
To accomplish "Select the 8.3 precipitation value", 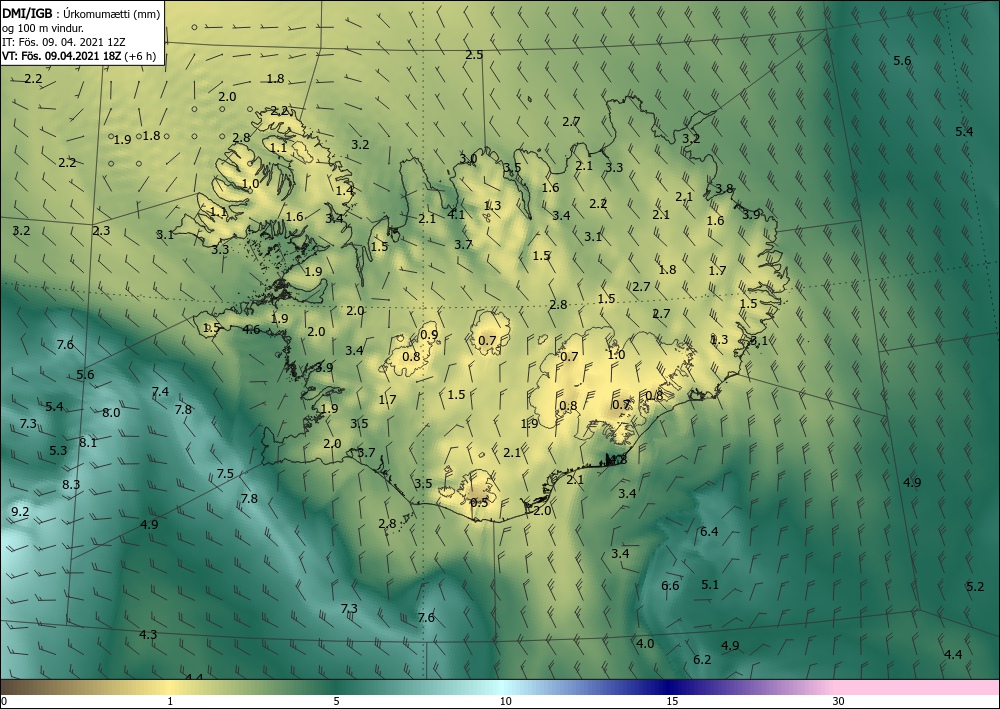I will pyautogui.click(x=71, y=484).
